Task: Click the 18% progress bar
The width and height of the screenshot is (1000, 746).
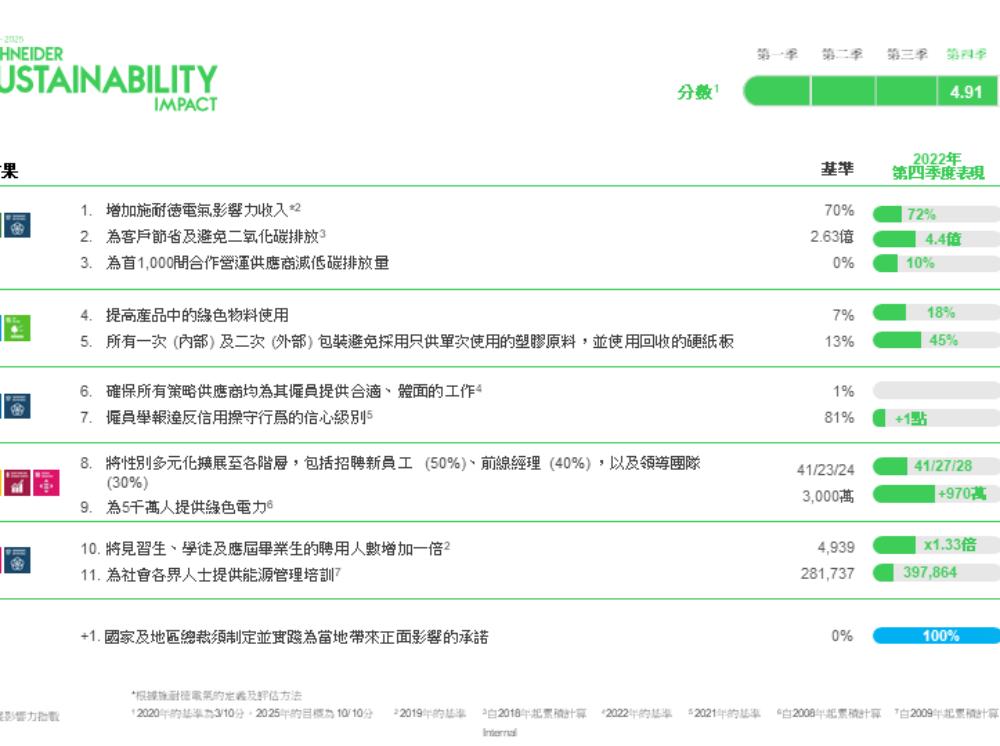Action: [x=936, y=312]
